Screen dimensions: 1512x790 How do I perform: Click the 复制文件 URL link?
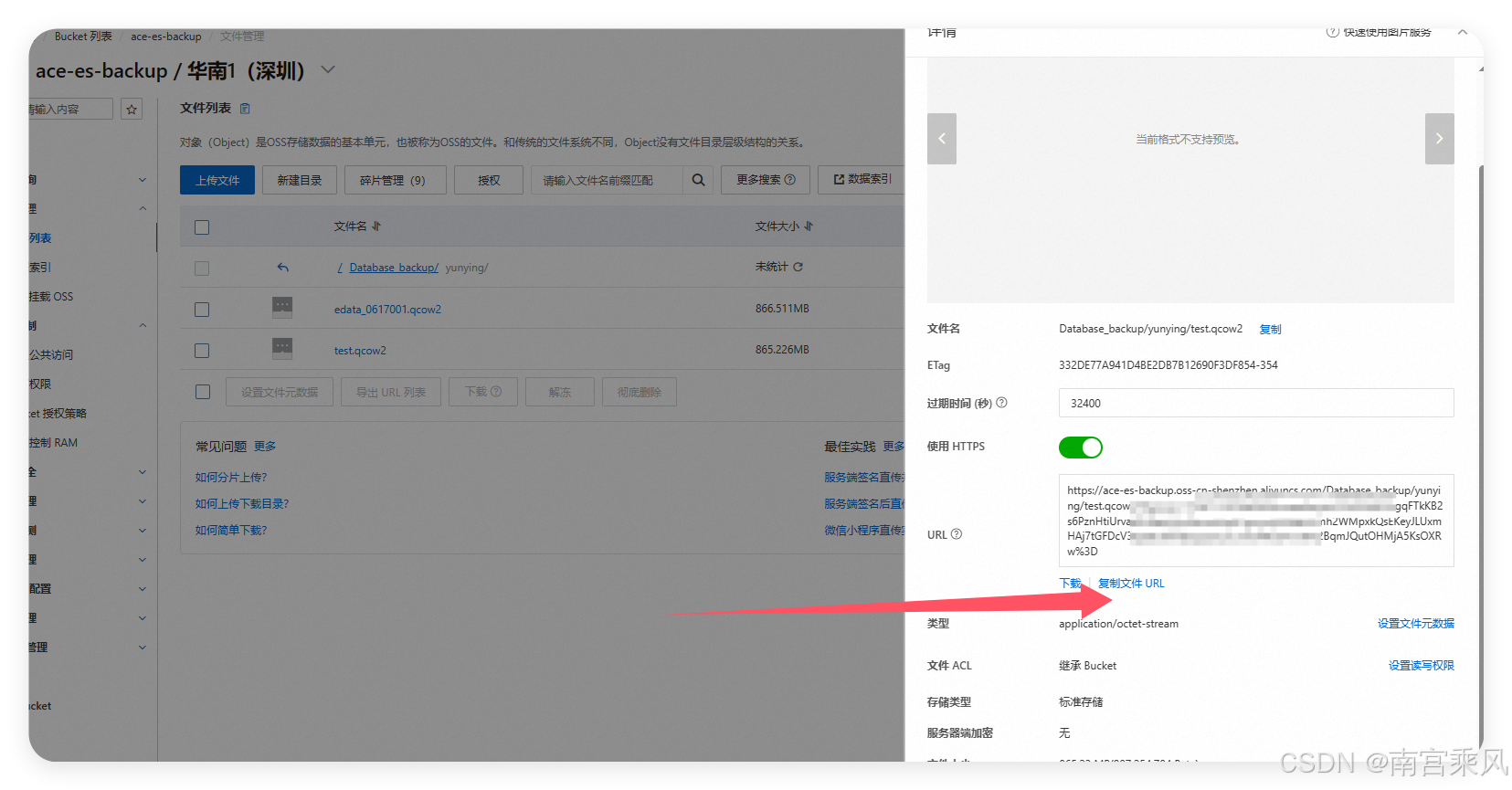tap(1131, 584)
